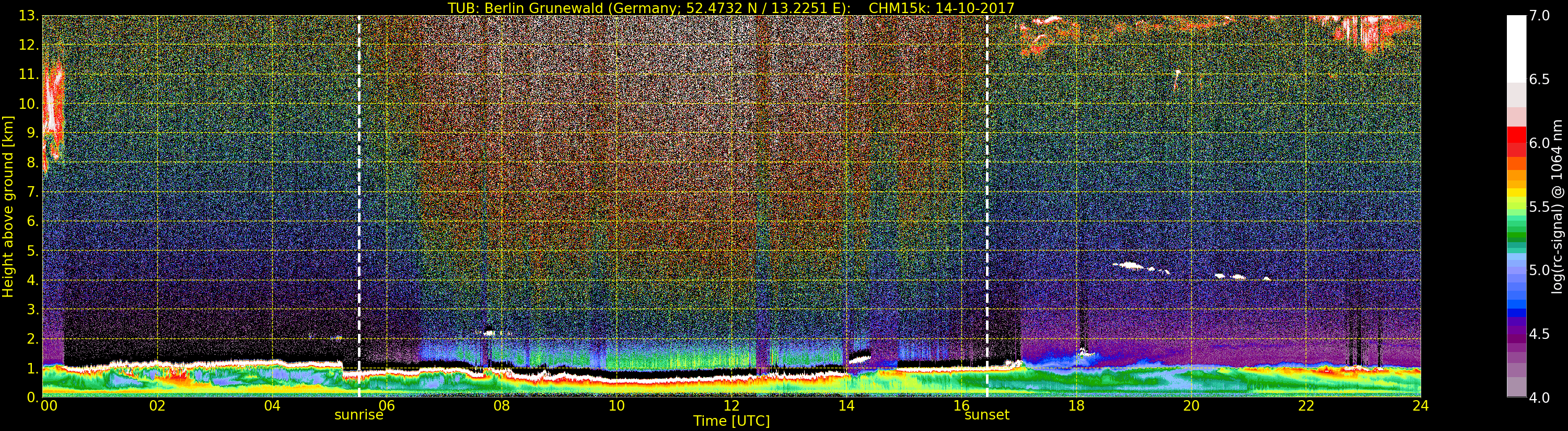Select height axis tick '5.'
This screenshot has width=1568, height=431.
coord(32,251)
